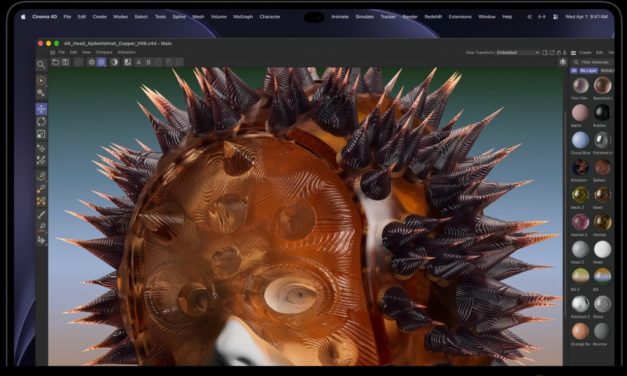
Task: Click the B compare icon in viewer toolbar
Action: (149, 62)
